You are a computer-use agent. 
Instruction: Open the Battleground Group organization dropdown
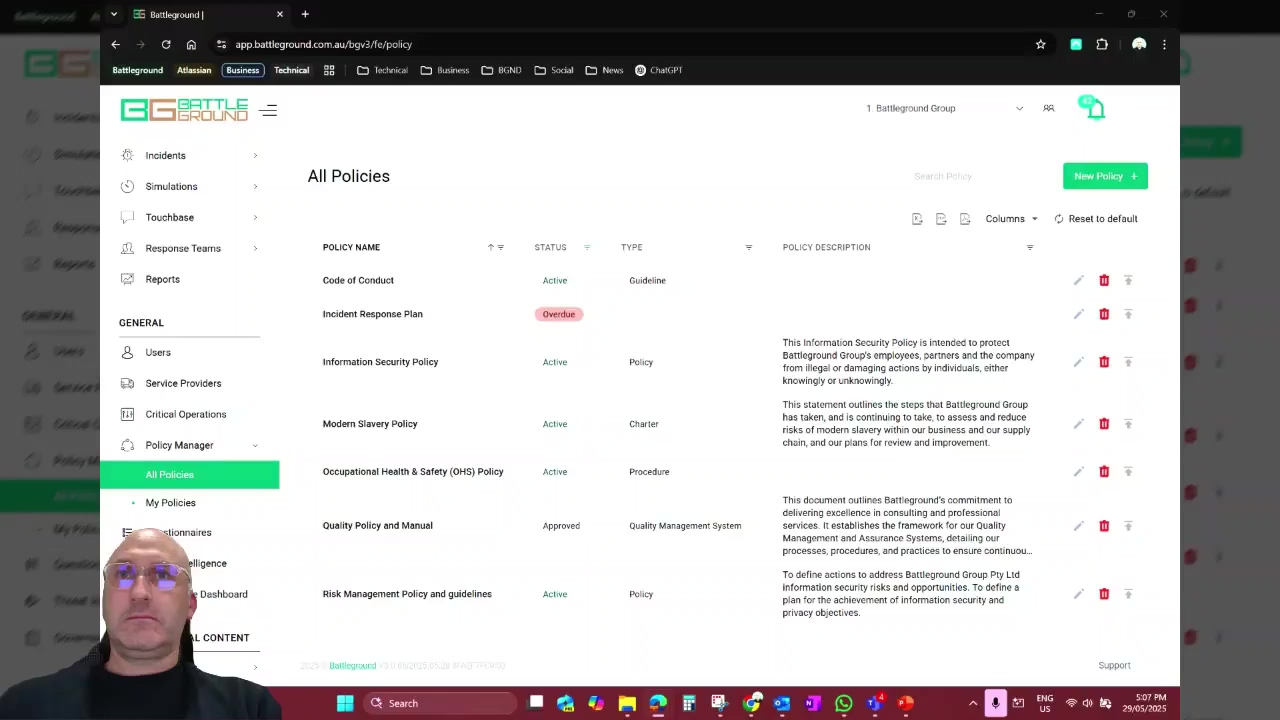[x=944, y=108]
